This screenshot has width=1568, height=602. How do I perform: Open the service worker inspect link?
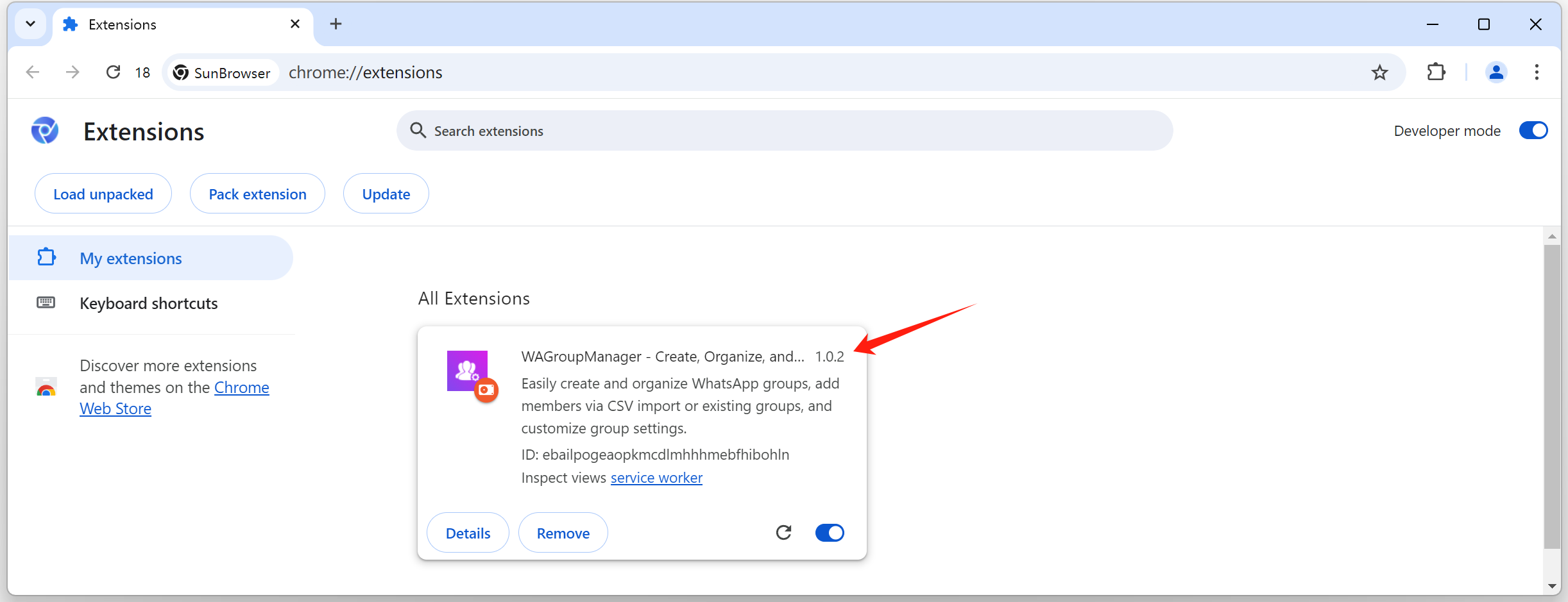[x=656, y=478]
